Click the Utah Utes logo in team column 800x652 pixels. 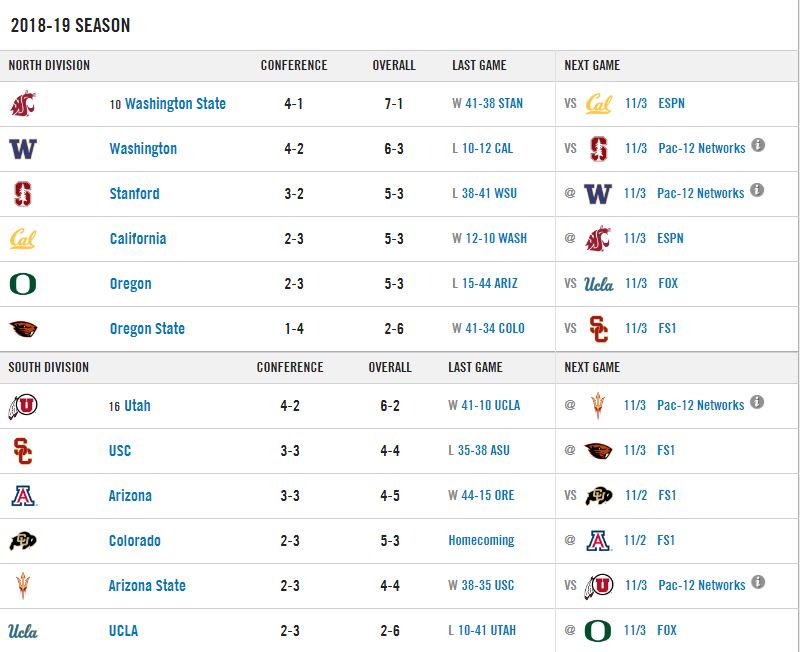click(22, 406)
